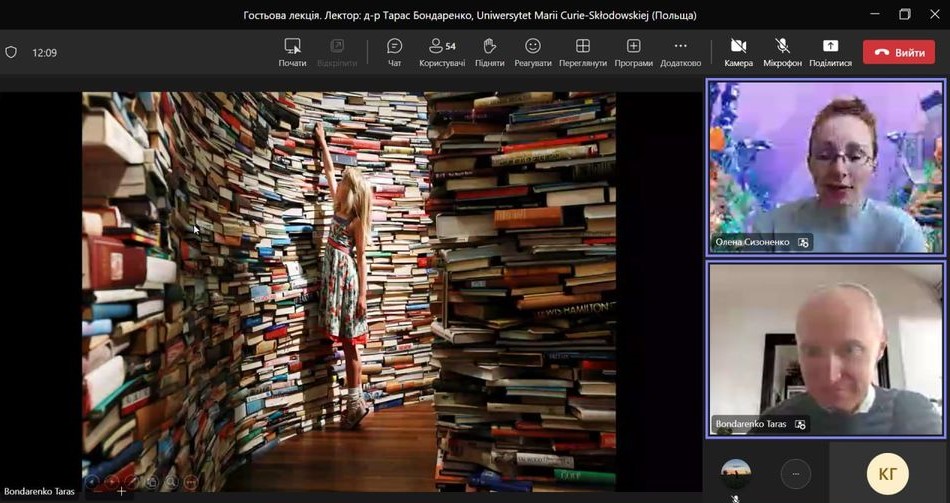950x503 pixels.
Task: Expand the Додатково more options menu
Action: [680, 52]
